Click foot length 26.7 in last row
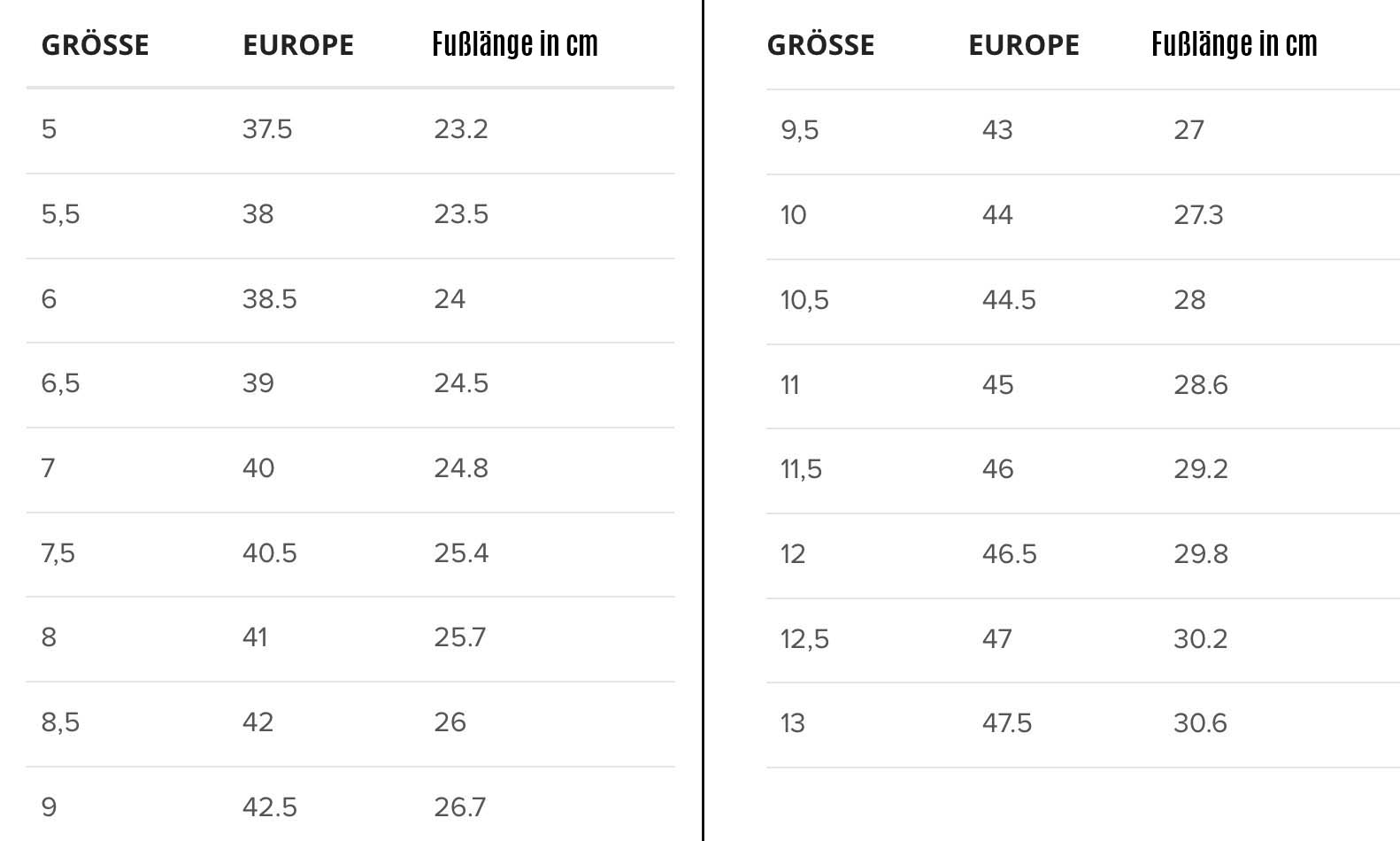 tap(460, 807)
